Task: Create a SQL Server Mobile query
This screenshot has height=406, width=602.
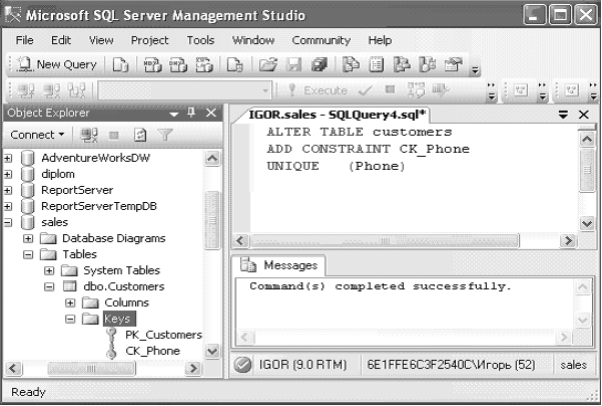Action: point(235,65)
